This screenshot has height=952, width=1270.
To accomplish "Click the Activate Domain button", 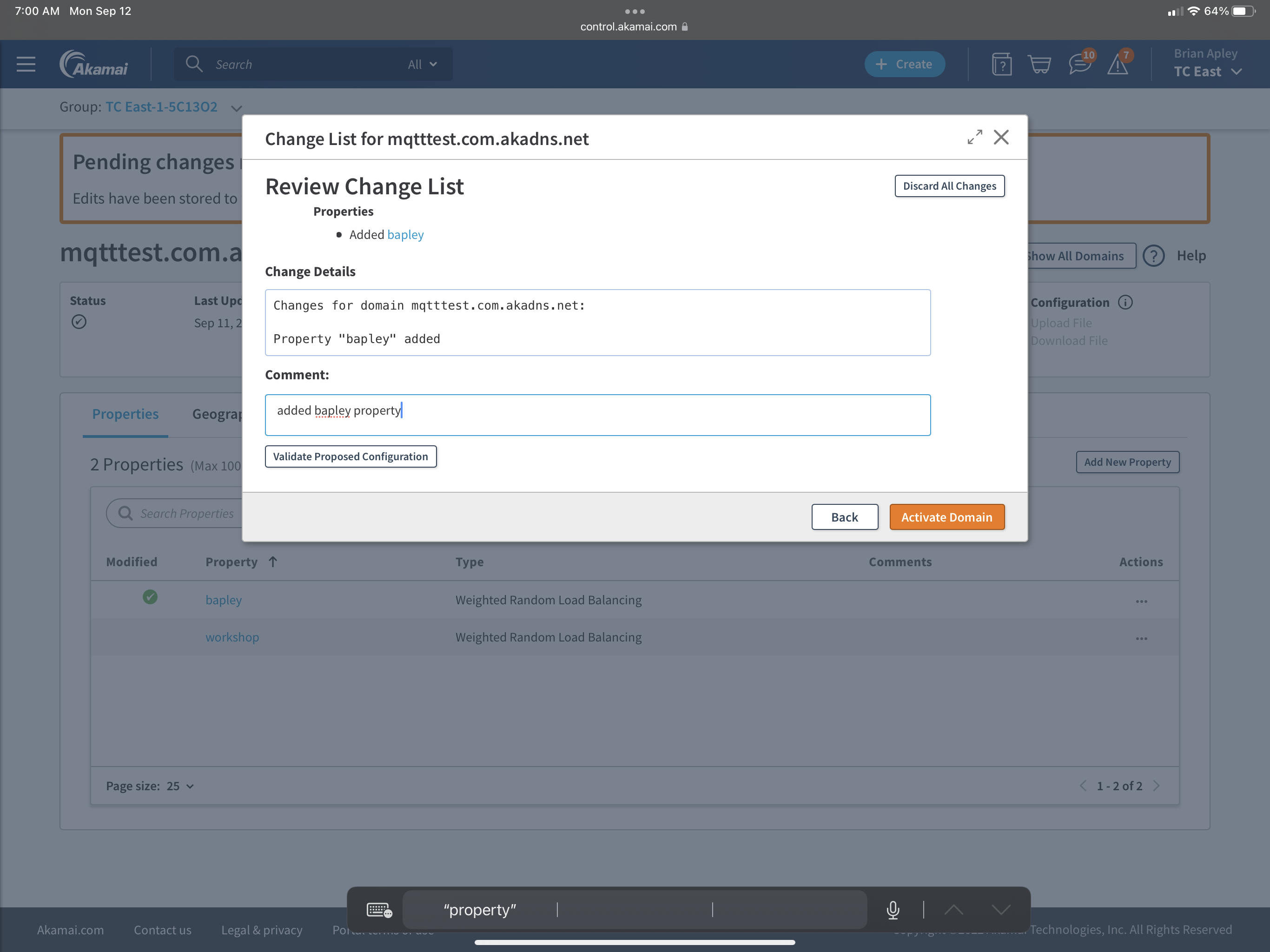I will 947,517.
